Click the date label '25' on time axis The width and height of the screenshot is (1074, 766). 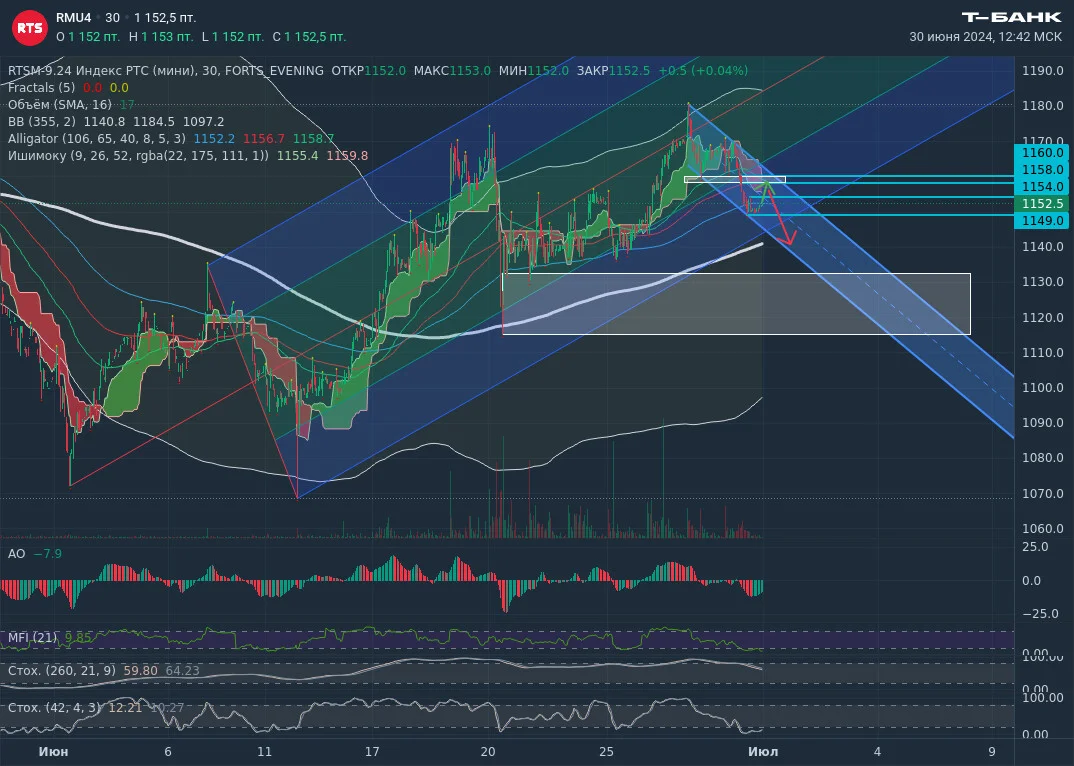(606, 752)
